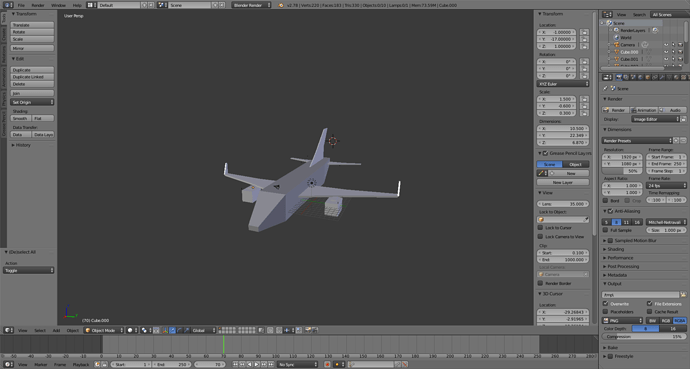Select the rotate manipulator icon

point(180,330)
